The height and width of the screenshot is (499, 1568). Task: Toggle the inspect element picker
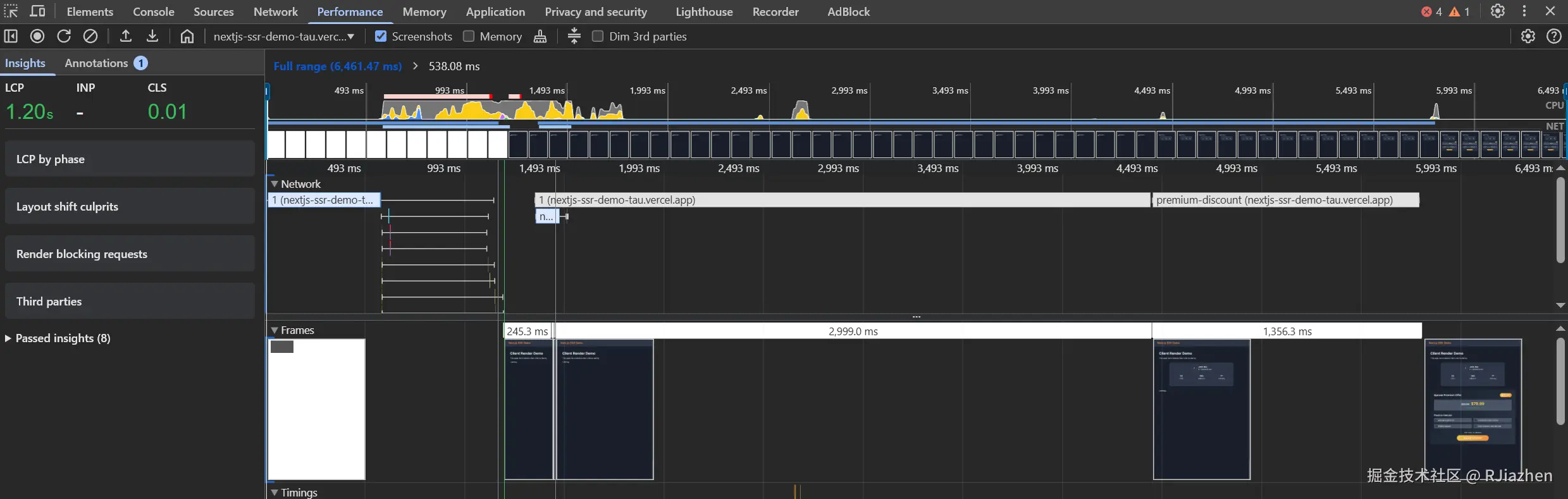tap(11, 11)
